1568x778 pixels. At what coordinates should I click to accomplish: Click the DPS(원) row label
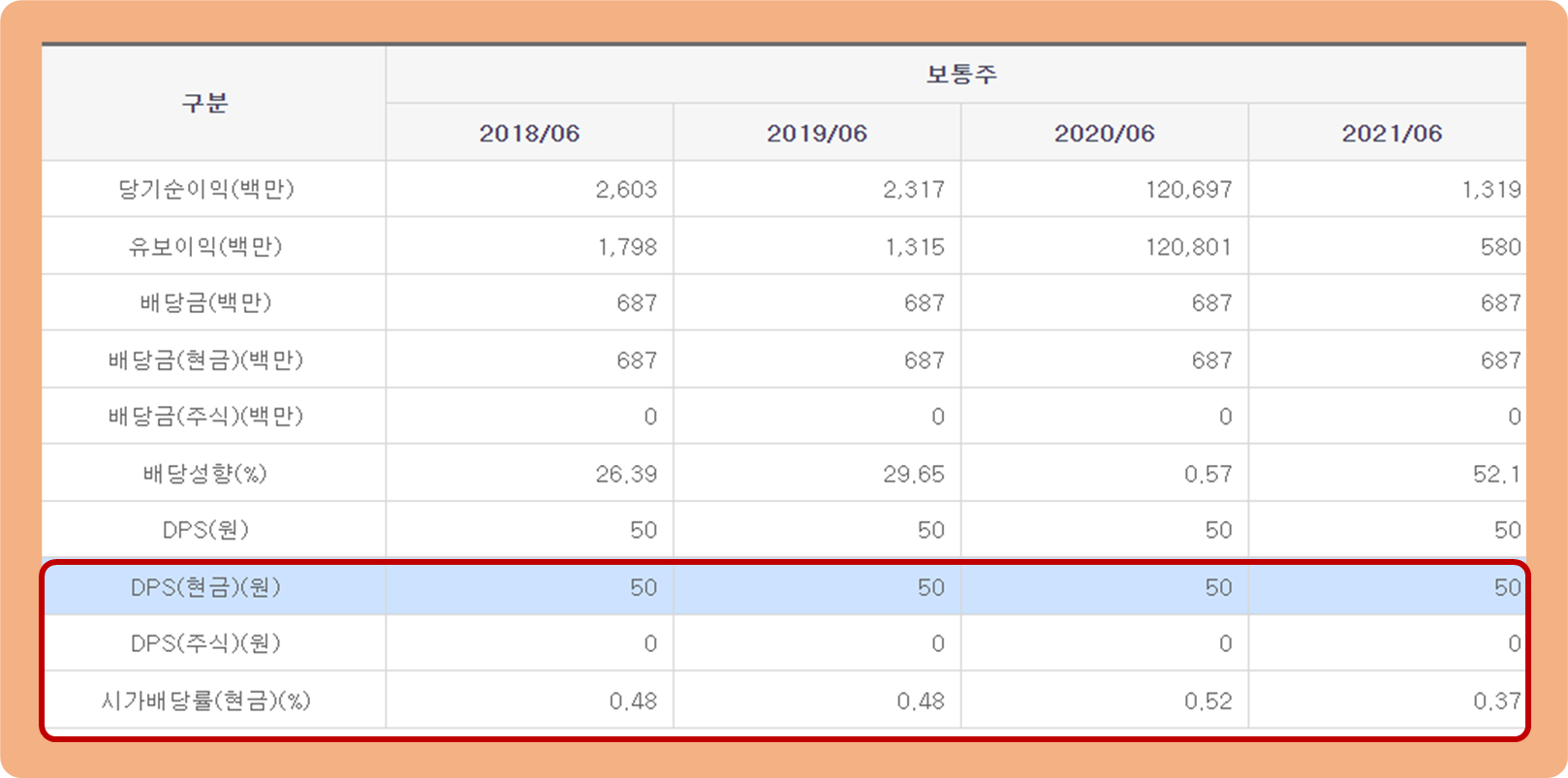[x=205, y=530]
